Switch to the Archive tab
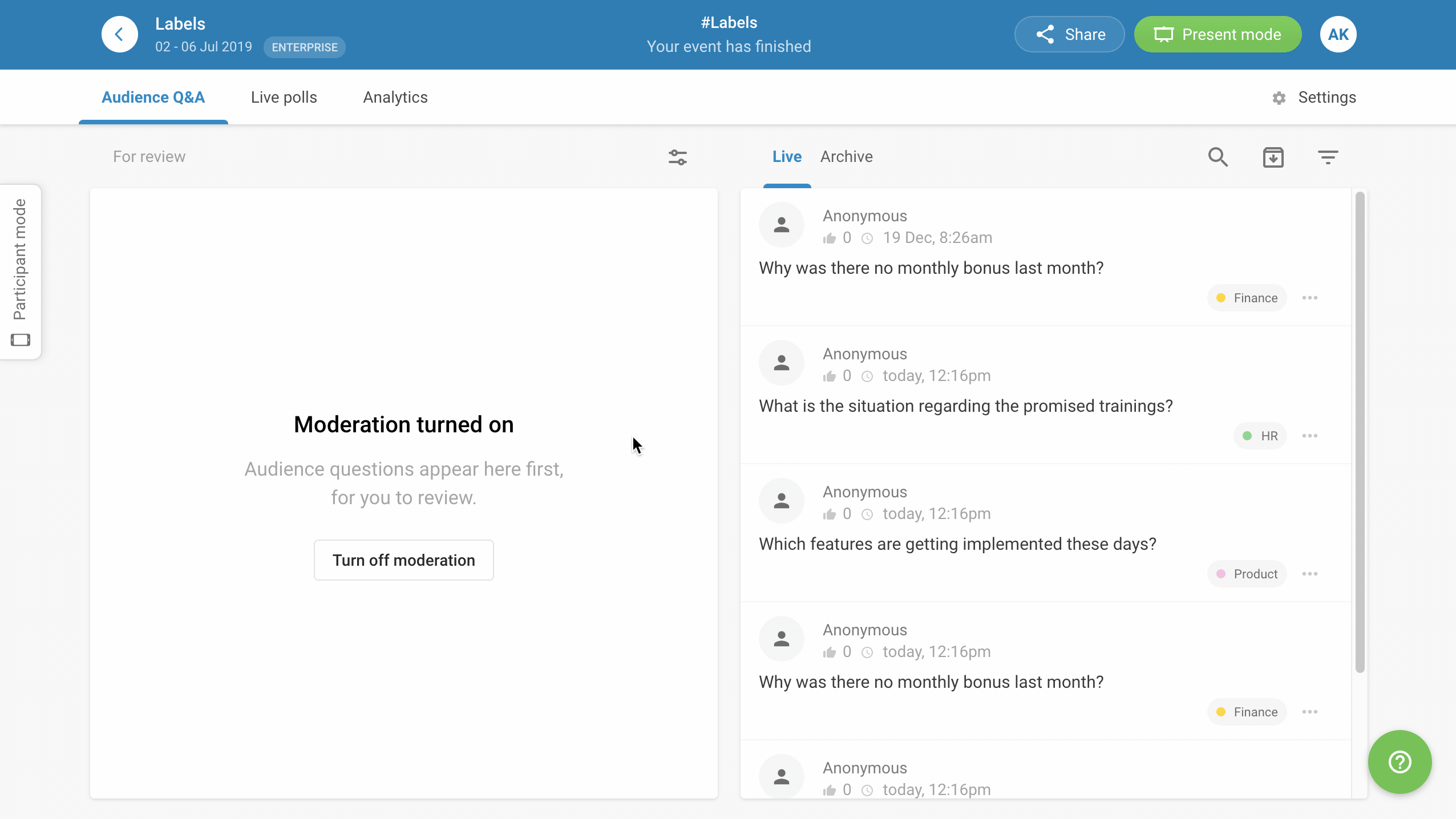Viewport: 1456px width, 819px height. [x=847, y=157]
